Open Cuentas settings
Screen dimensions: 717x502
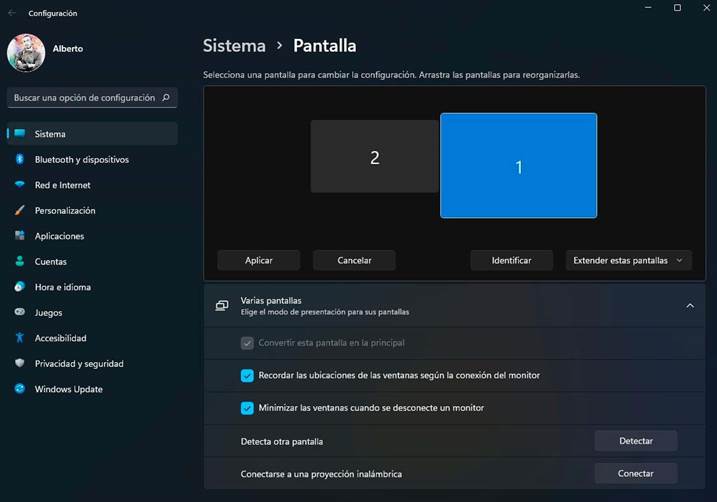pos(92,261)
